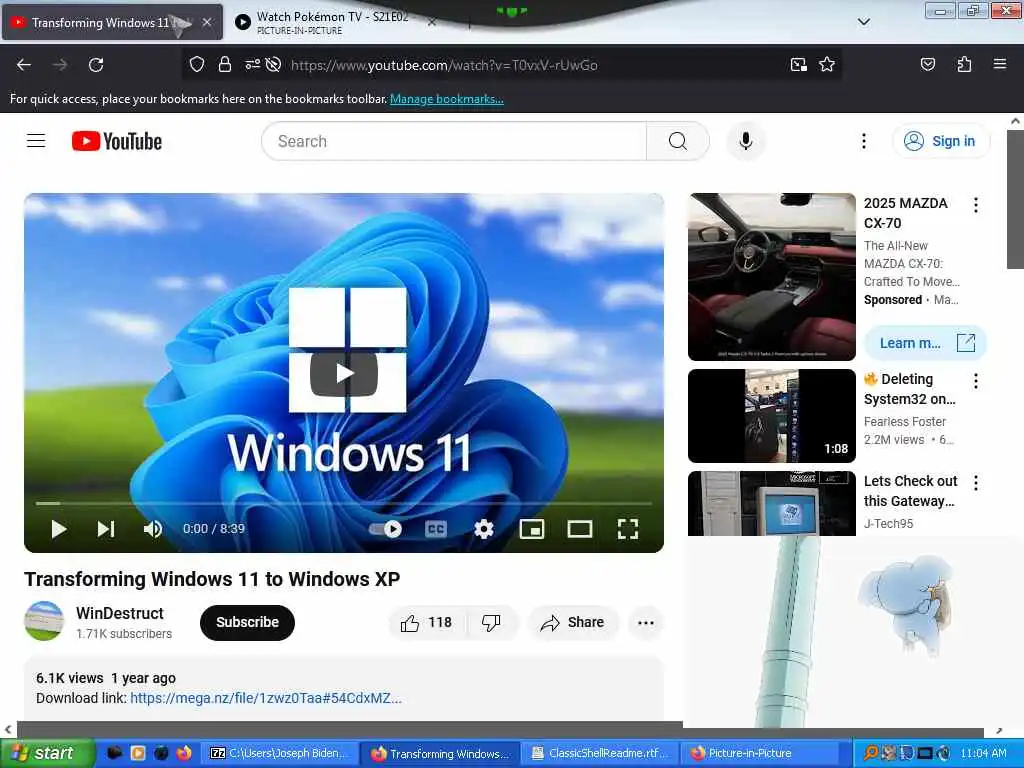Screen dimensions: 1024x768
Task: Open the 11:04 AM taskbar clock
Action: [984, 754]
